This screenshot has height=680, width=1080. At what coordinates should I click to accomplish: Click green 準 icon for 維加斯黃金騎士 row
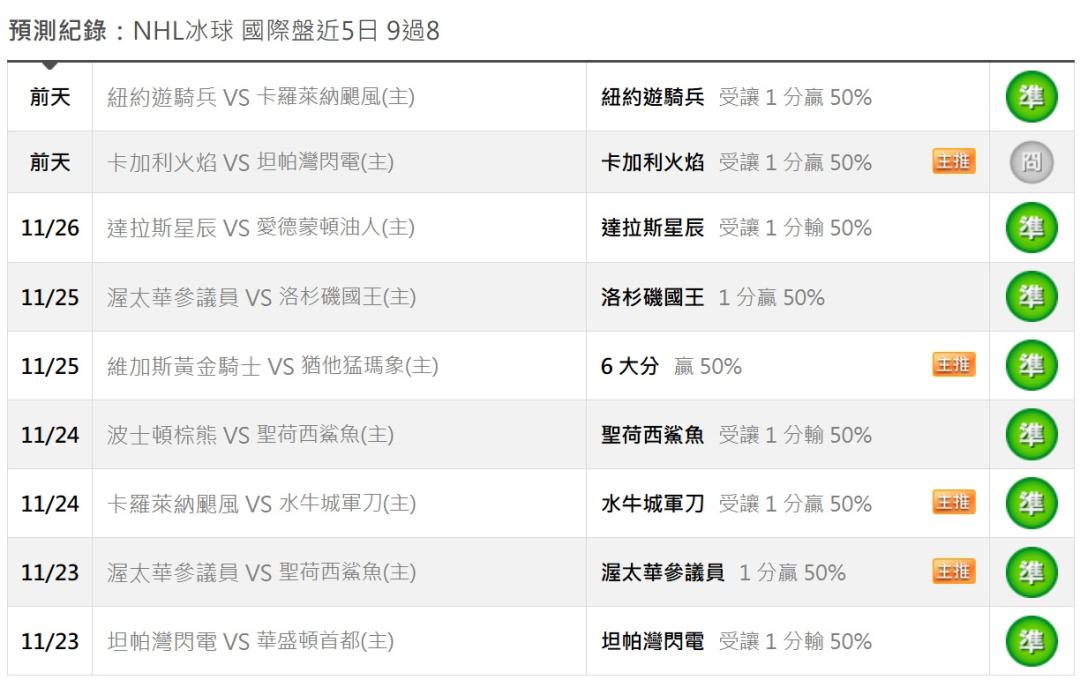coord(1031,366)
